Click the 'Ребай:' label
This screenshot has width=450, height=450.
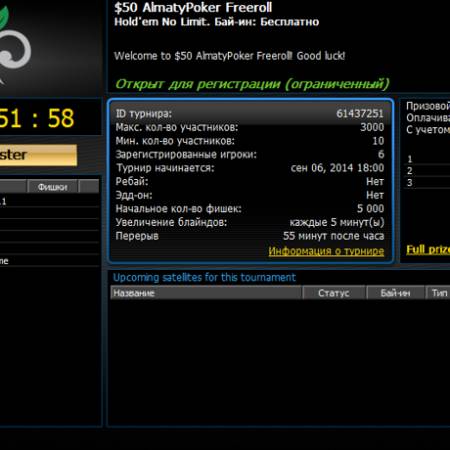(132, 182)
